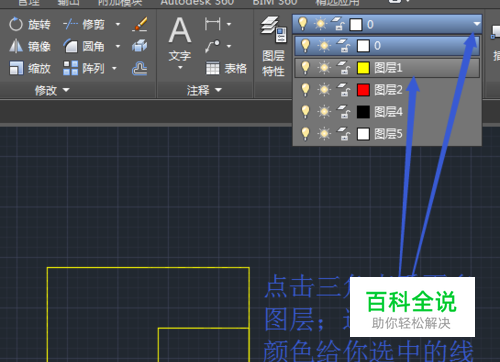Select the Trim (修剪) tool
This screenshot has width=500, height=362.
pos(84,24)
